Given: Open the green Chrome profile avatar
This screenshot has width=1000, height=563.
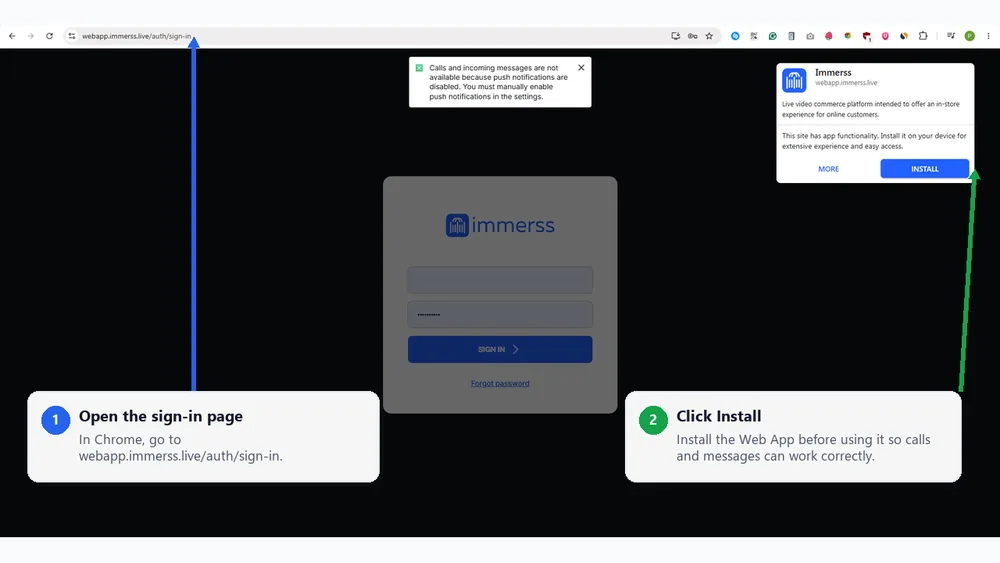Looking at the screenshot, I should tap(969, 36).
